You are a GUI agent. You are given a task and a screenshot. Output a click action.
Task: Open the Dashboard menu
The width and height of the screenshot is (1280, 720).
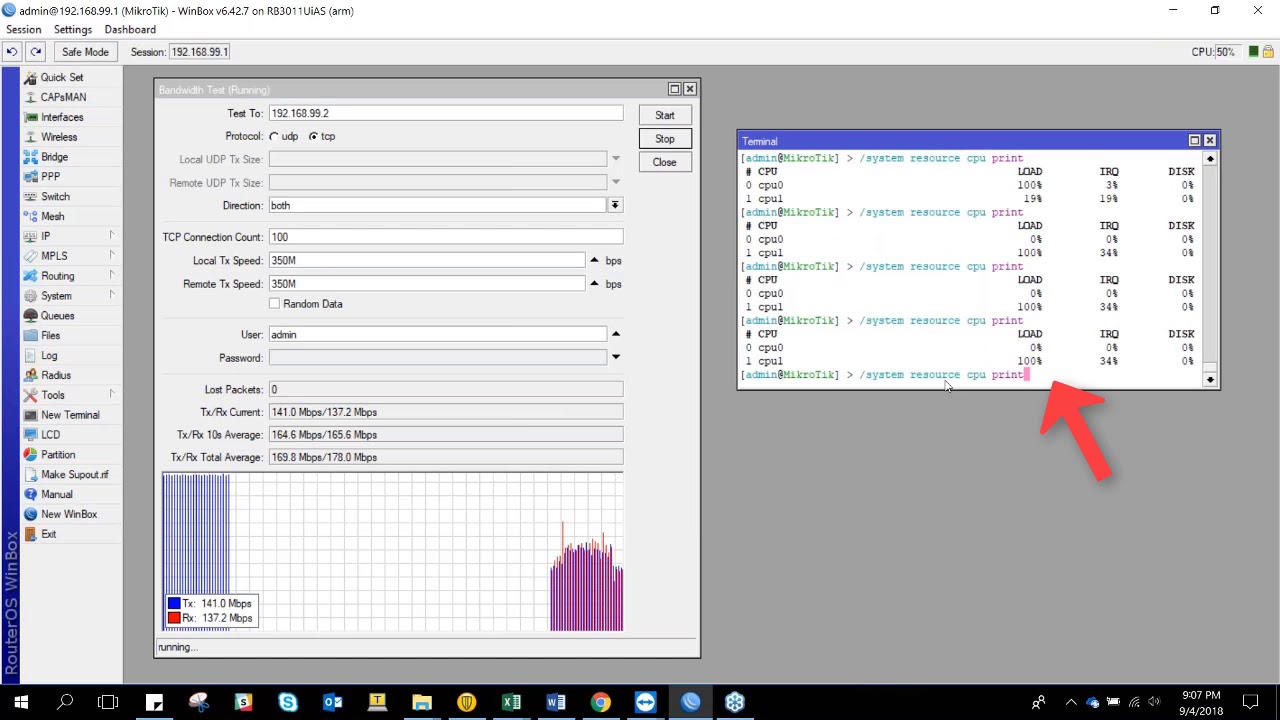(130, 30)
